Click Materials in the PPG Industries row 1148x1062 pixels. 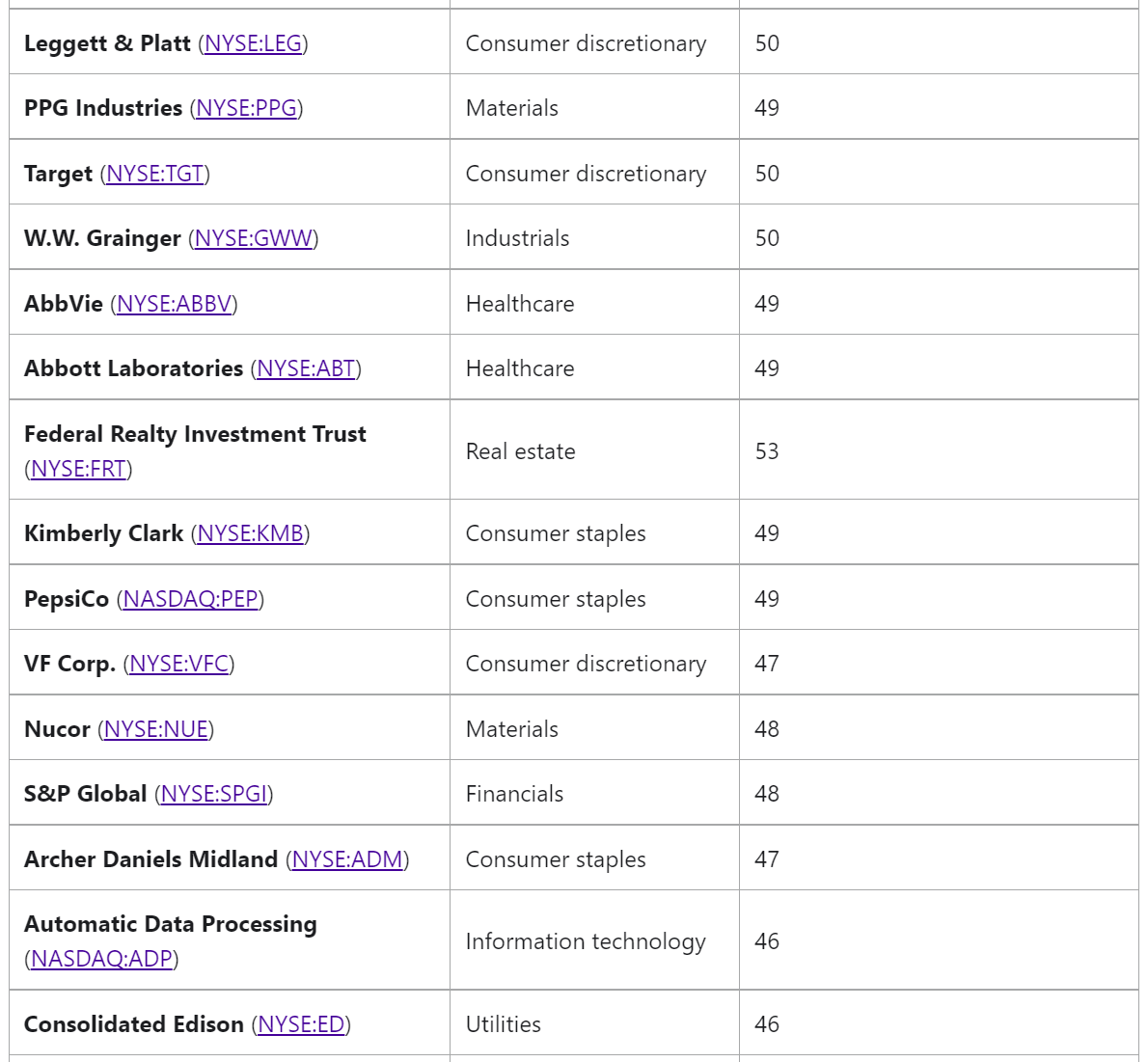click(x=512, y=108)
